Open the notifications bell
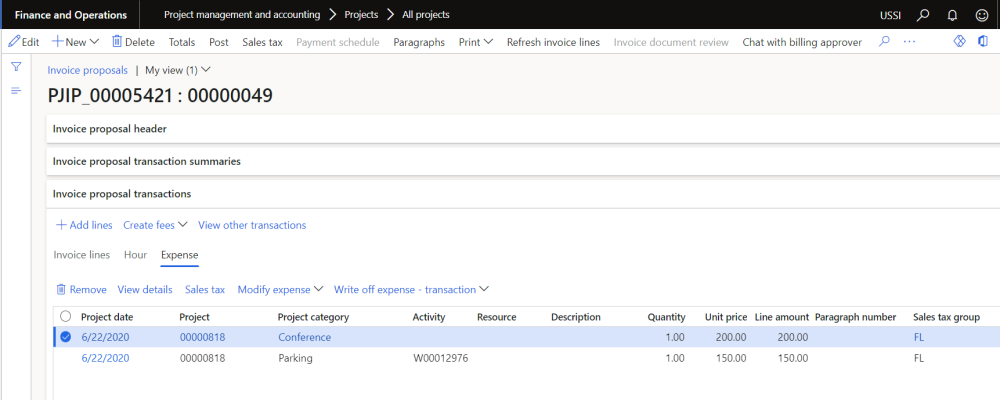 click(952, 15)
